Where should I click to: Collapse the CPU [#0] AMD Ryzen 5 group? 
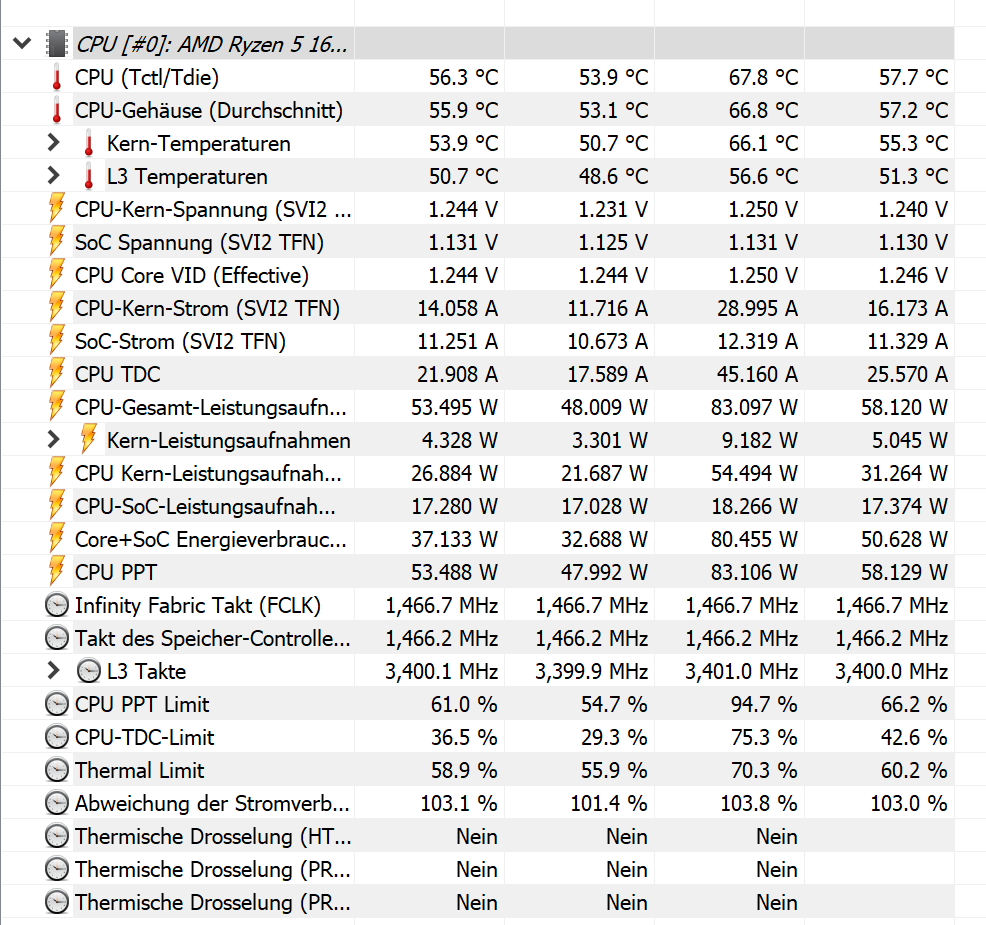point(22,43)
